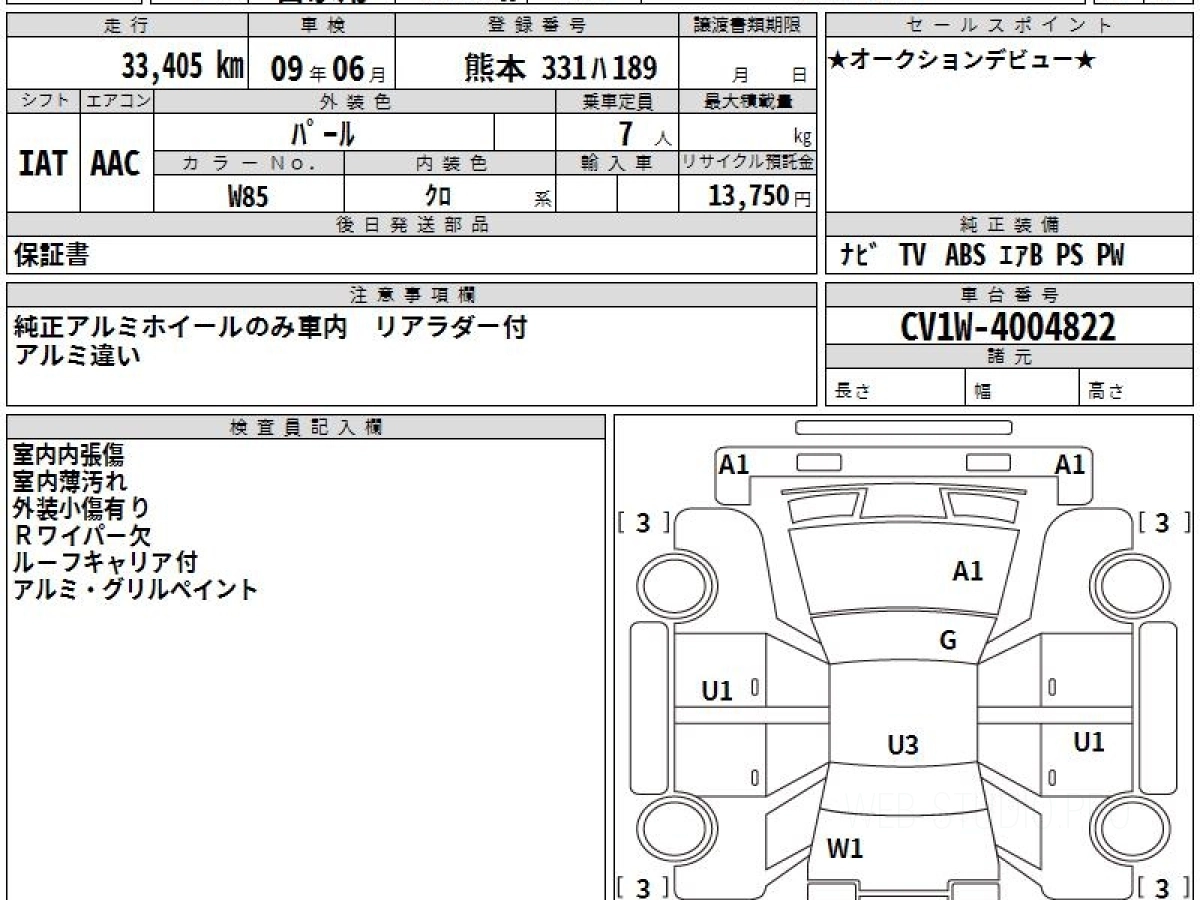Select the 7 人 seating capacity value
Viewport: 1200px width, 900px height.
[644, 133]
